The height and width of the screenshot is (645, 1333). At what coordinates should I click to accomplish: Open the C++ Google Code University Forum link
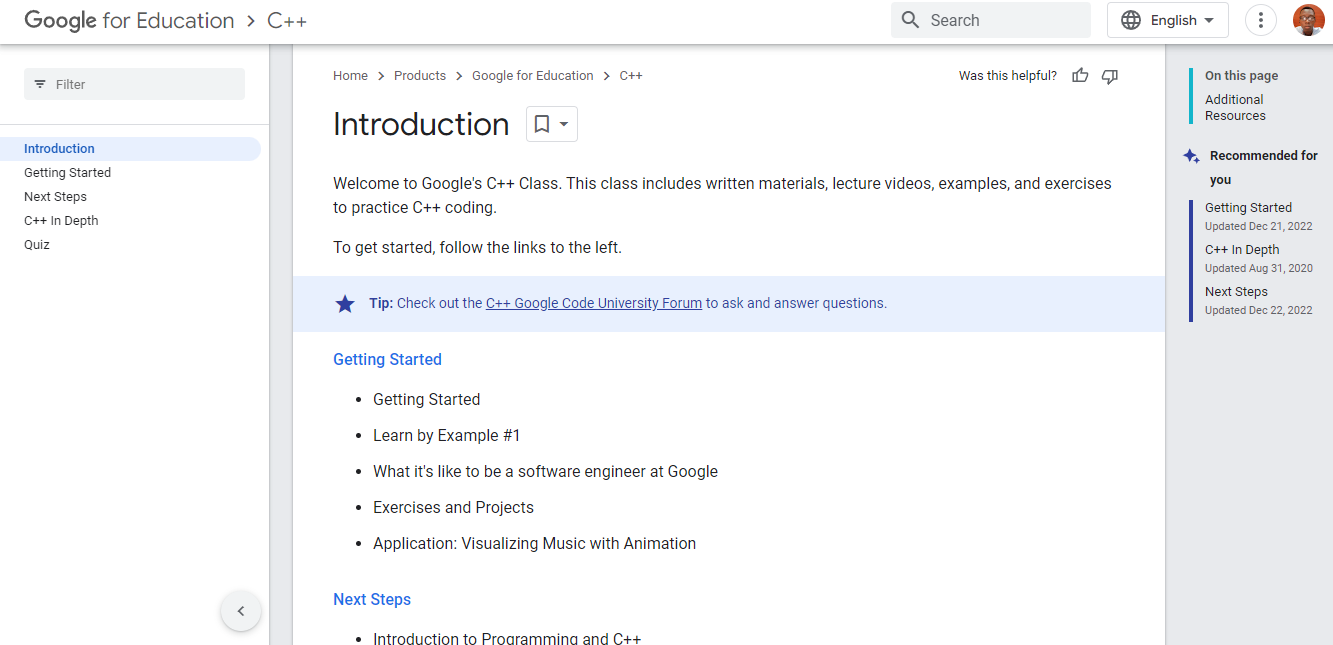point(593,303)
